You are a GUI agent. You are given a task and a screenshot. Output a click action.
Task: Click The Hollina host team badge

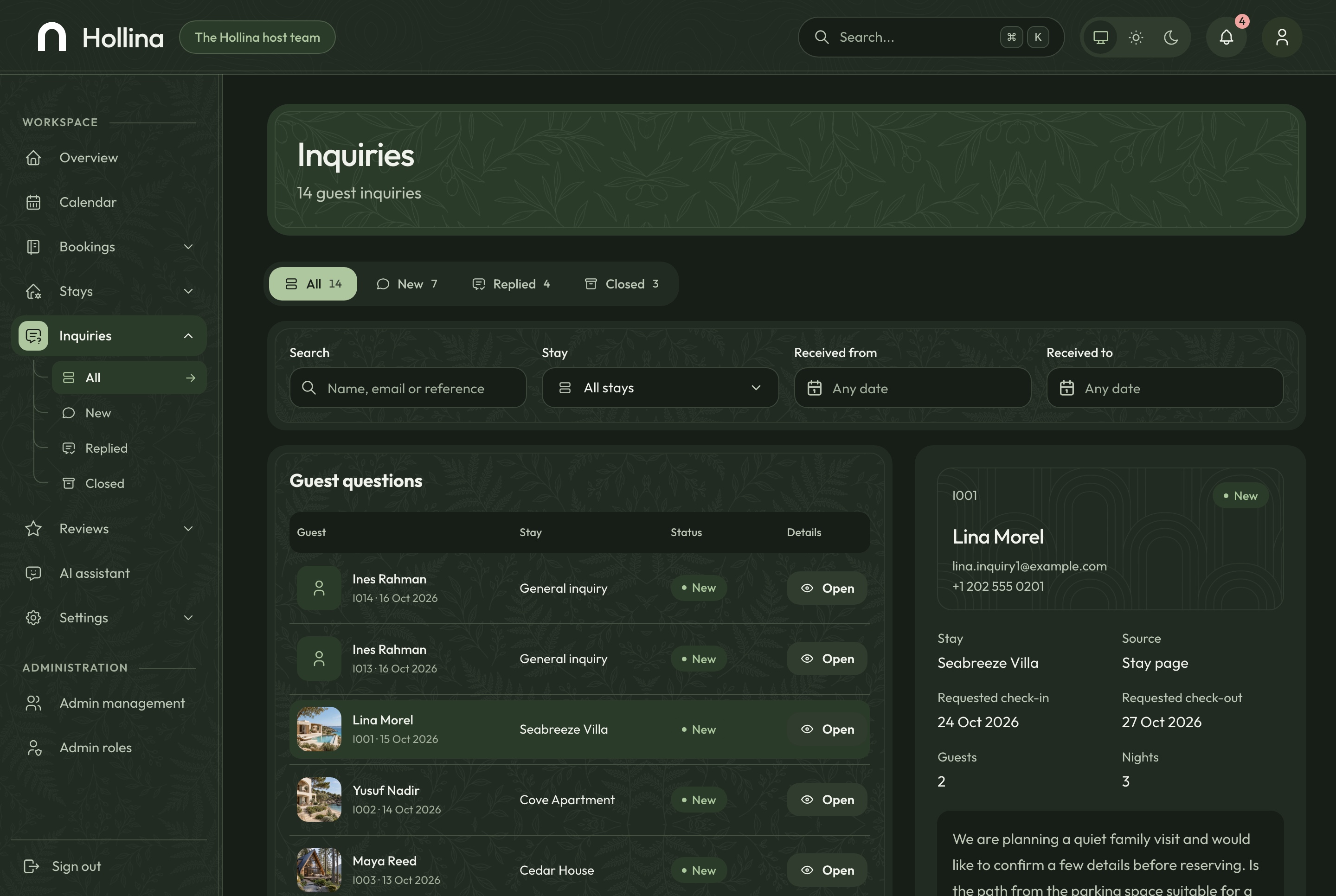(257, 37)
